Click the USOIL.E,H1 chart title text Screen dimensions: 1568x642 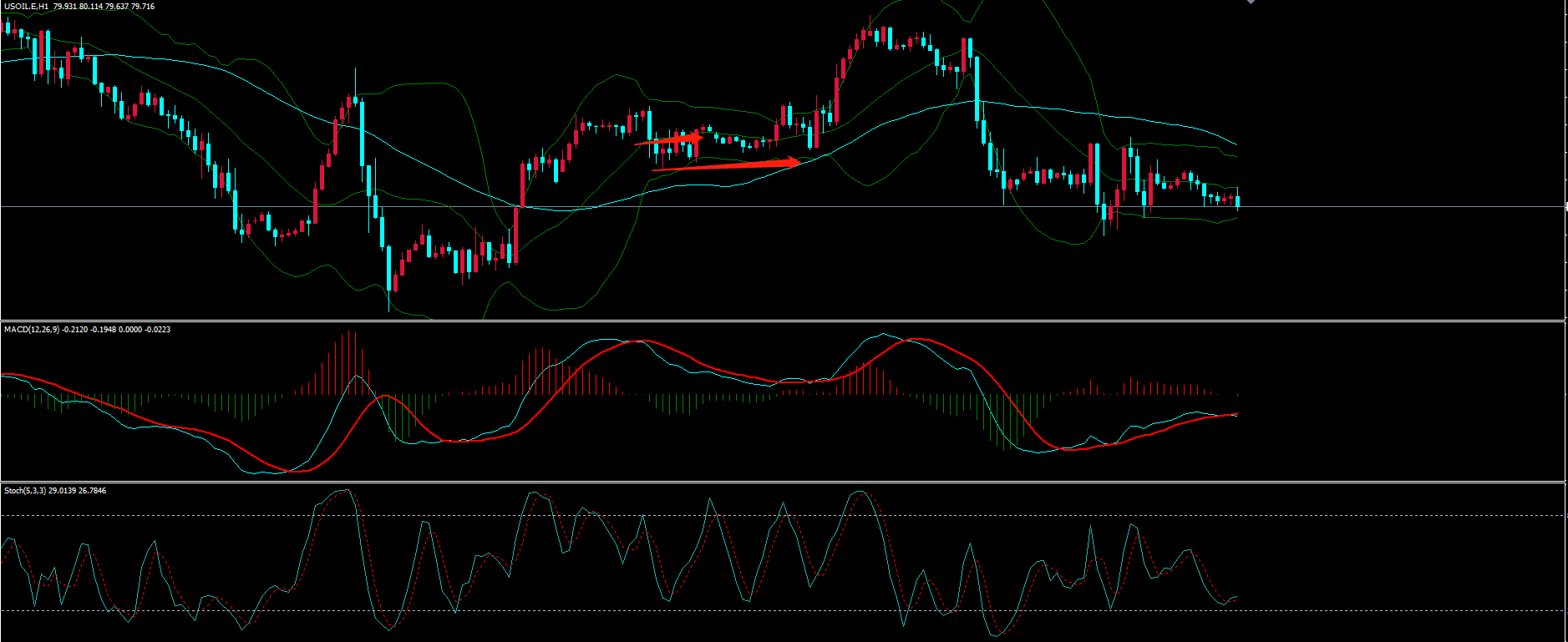pos(25,7)
